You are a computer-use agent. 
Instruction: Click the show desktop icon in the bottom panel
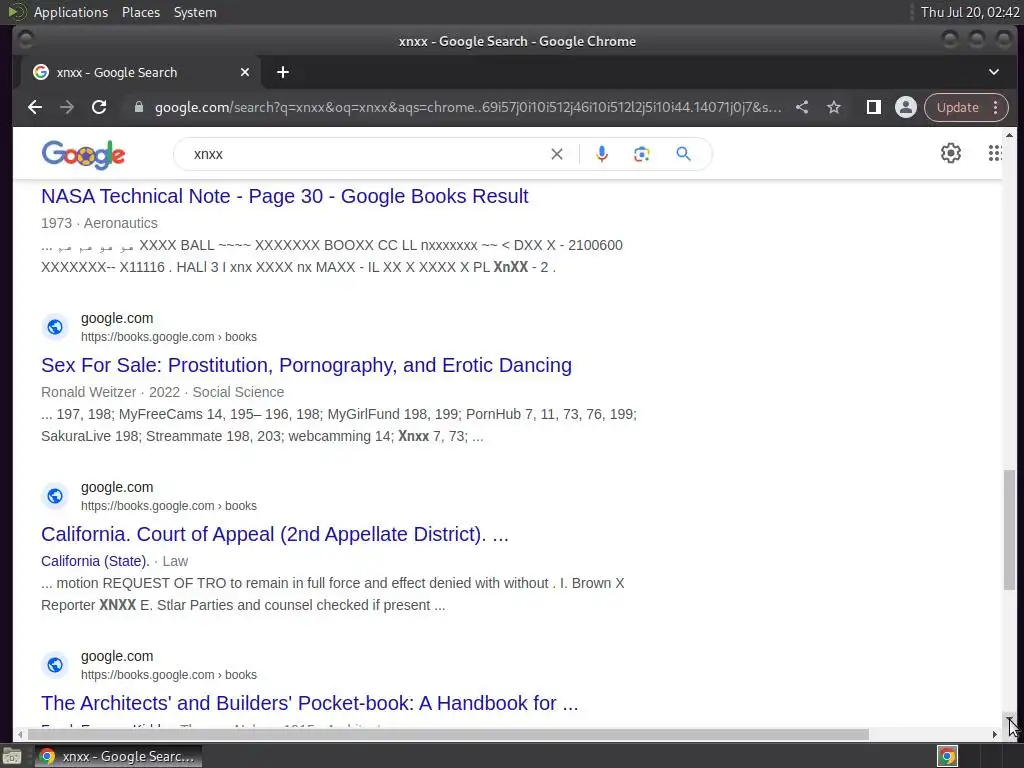coord(12,756)
